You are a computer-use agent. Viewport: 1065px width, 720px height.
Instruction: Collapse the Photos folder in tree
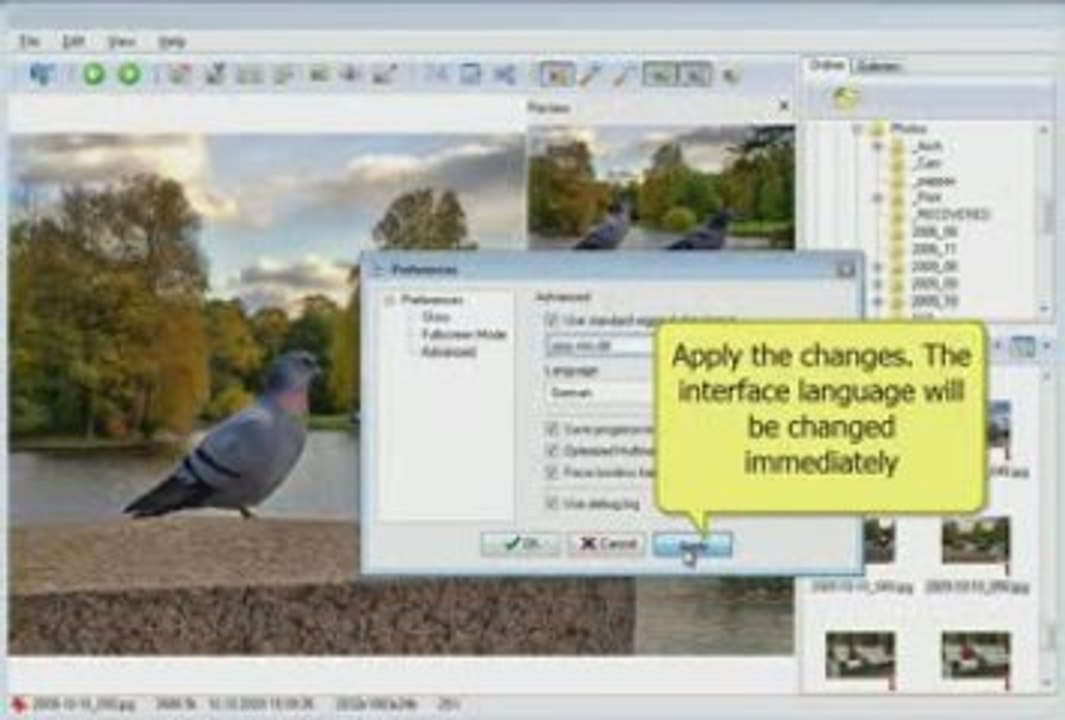tap(858, 128)
